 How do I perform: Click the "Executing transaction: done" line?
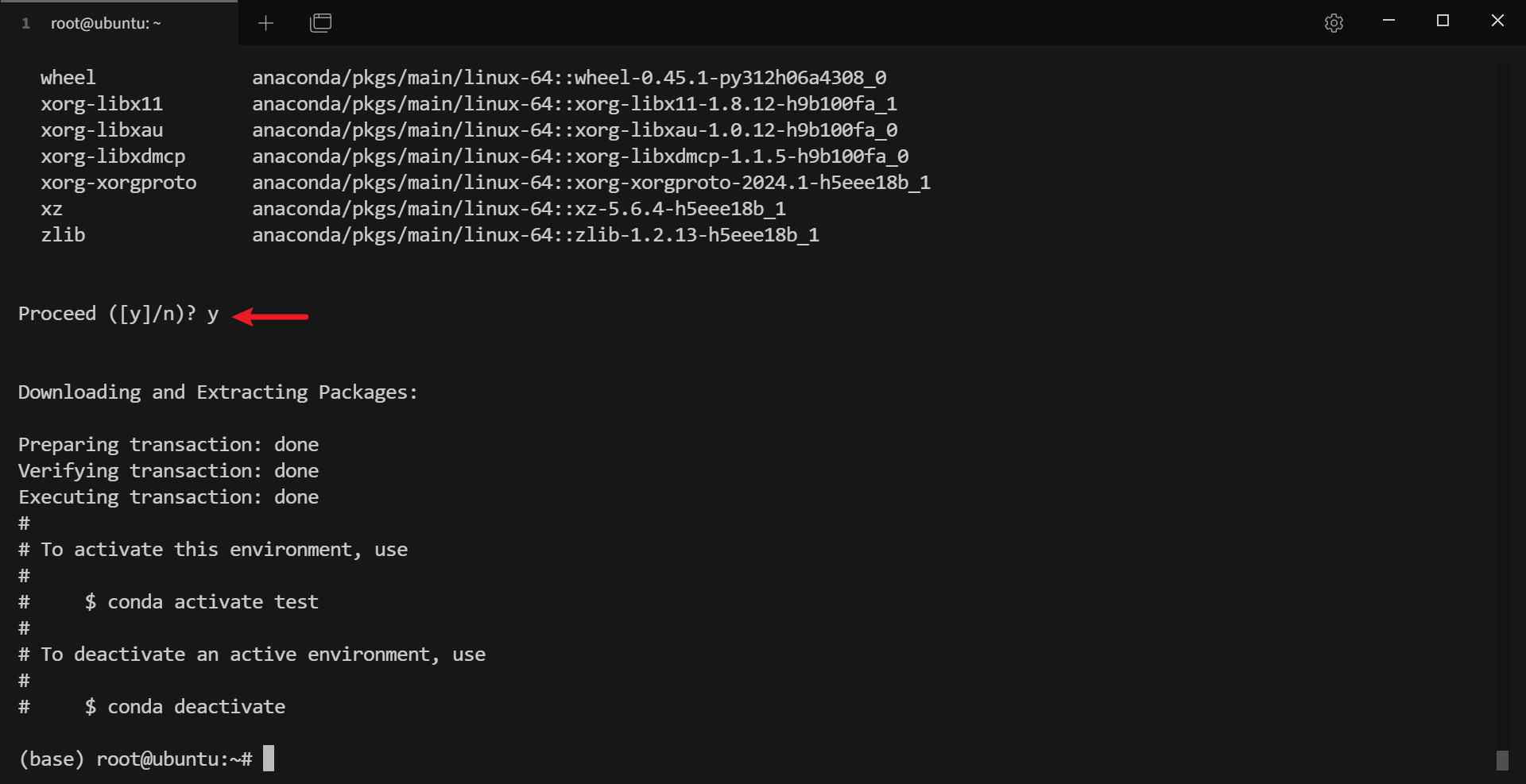168,497
